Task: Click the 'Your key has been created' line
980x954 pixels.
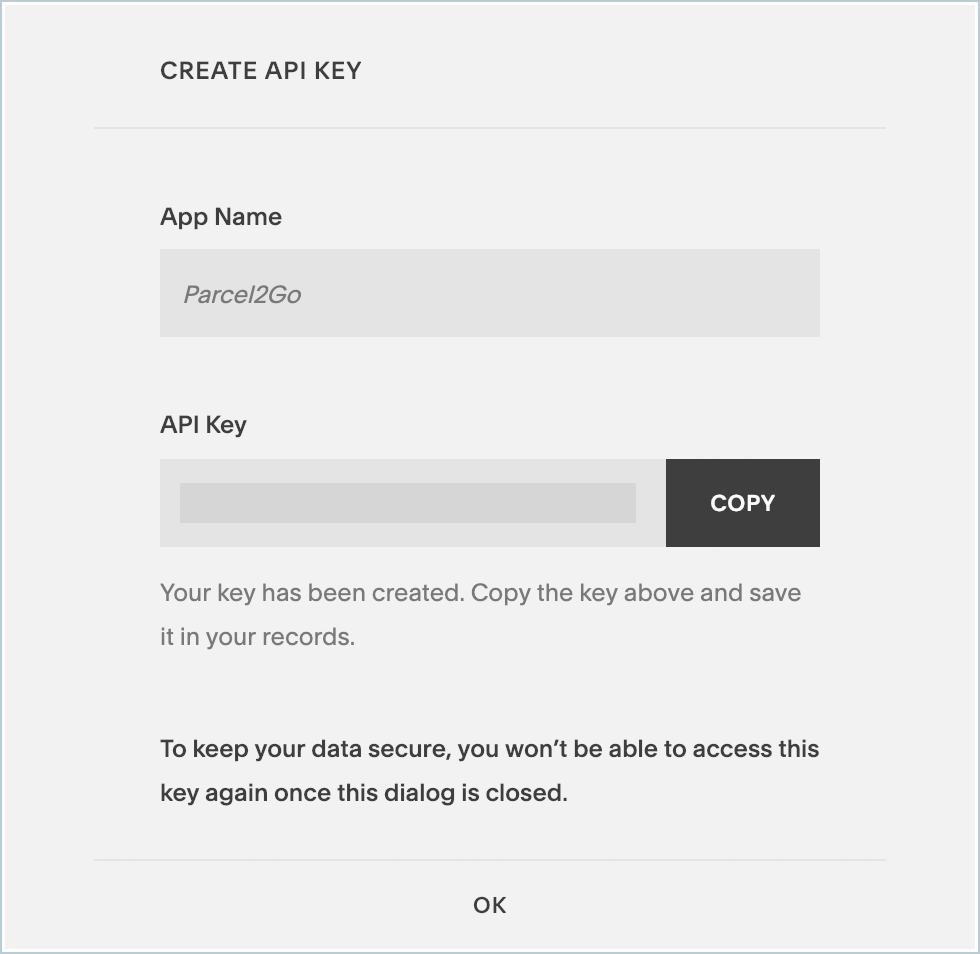Action: click(480, 593)
